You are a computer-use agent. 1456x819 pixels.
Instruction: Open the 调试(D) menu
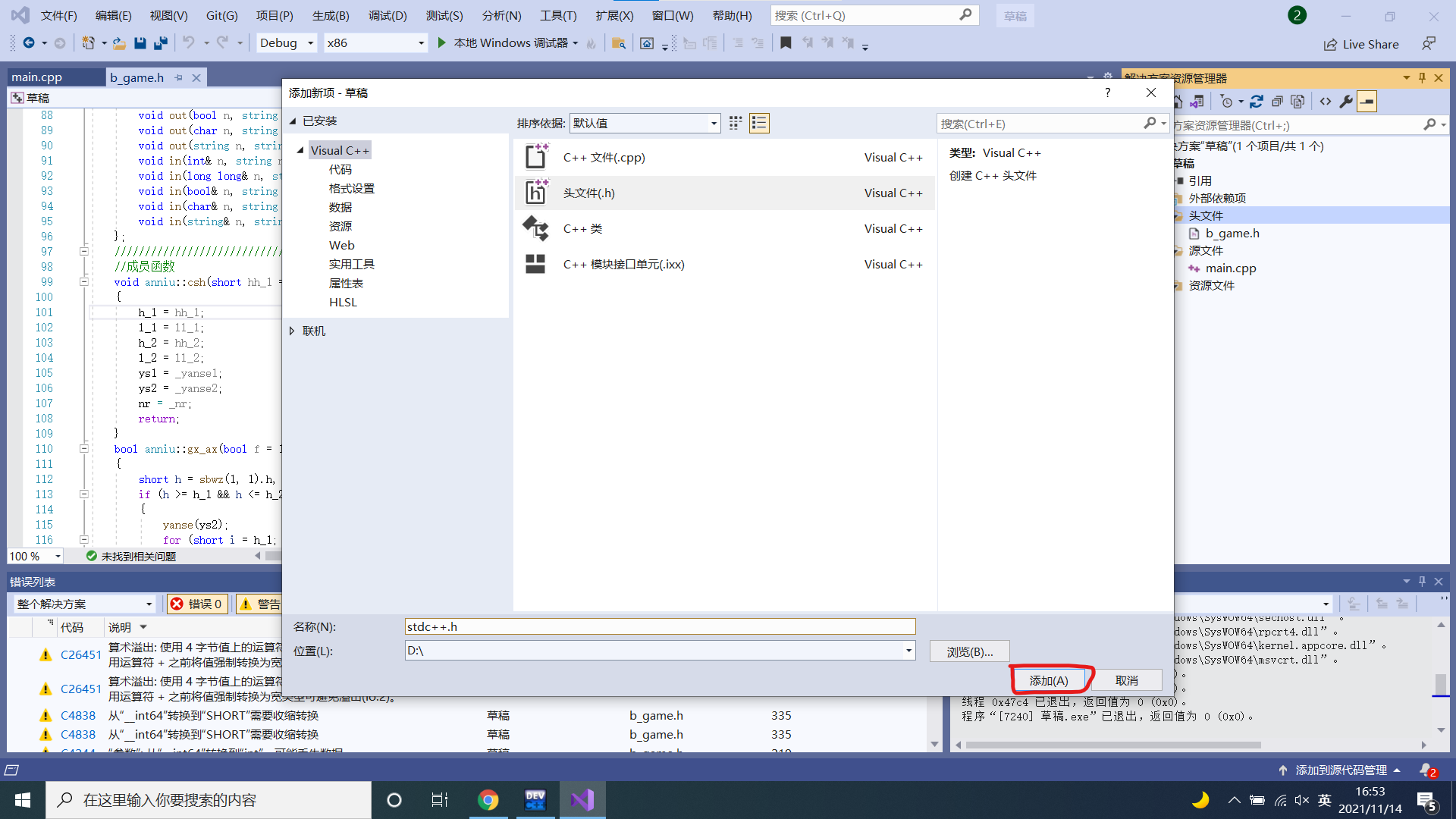[x=388, y=14]
